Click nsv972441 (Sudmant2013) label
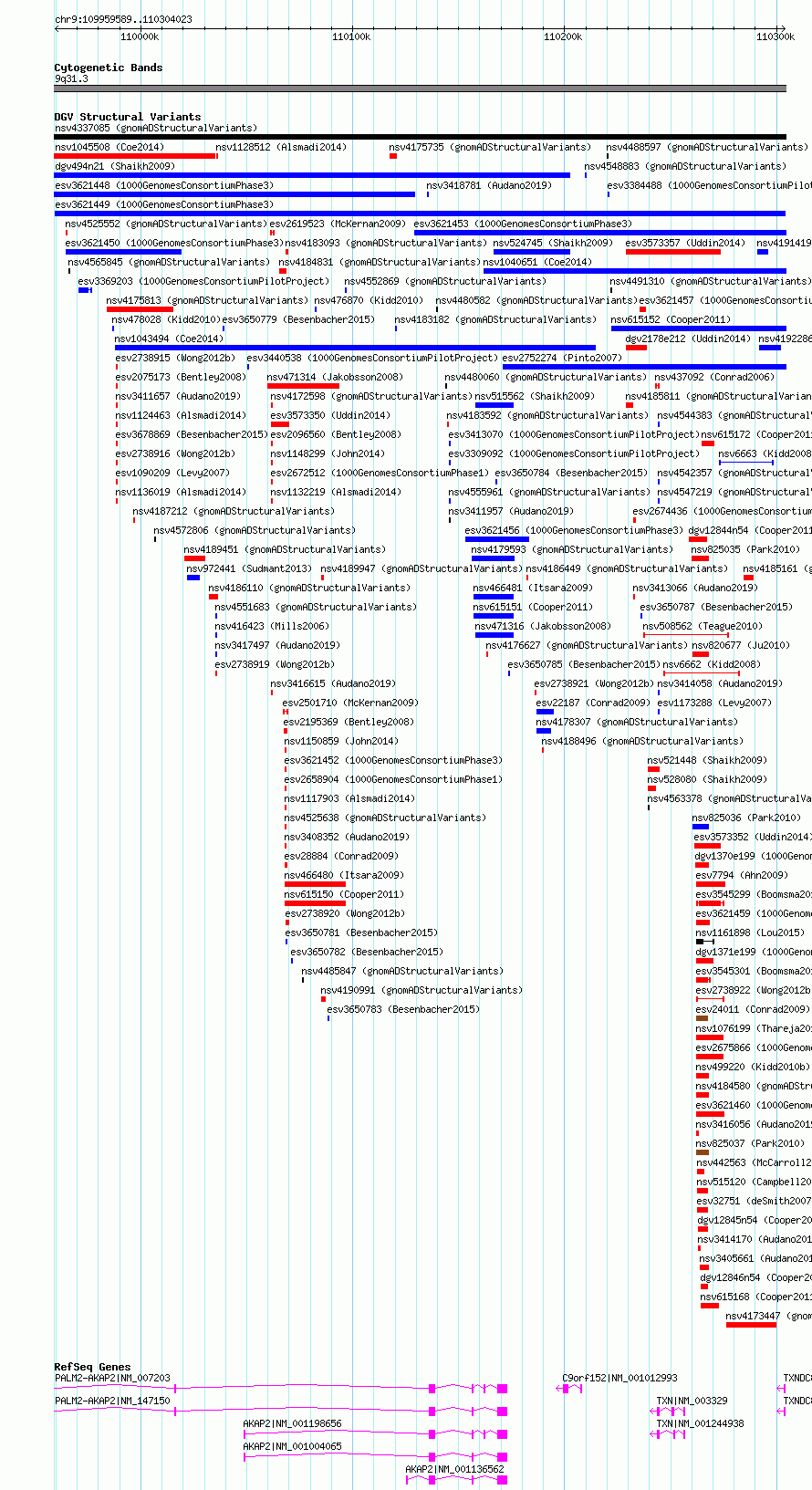Image resolution: width=812 pixels, height=1490 pixels. pos(249,568)
